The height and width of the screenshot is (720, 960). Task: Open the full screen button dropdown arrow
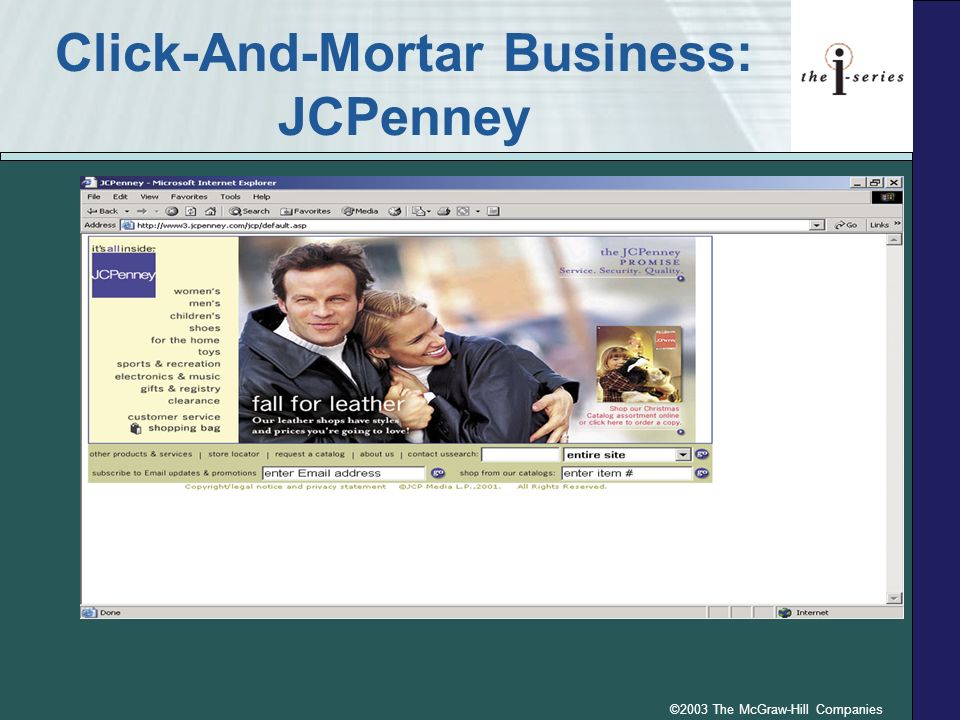[478, 211]
